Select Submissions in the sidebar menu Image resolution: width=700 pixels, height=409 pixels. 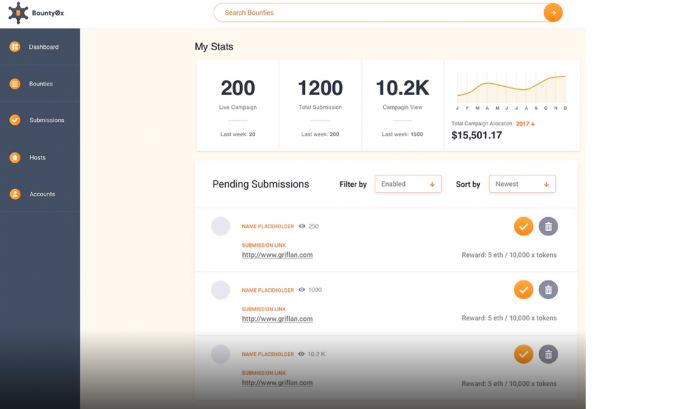pos(46,120)
